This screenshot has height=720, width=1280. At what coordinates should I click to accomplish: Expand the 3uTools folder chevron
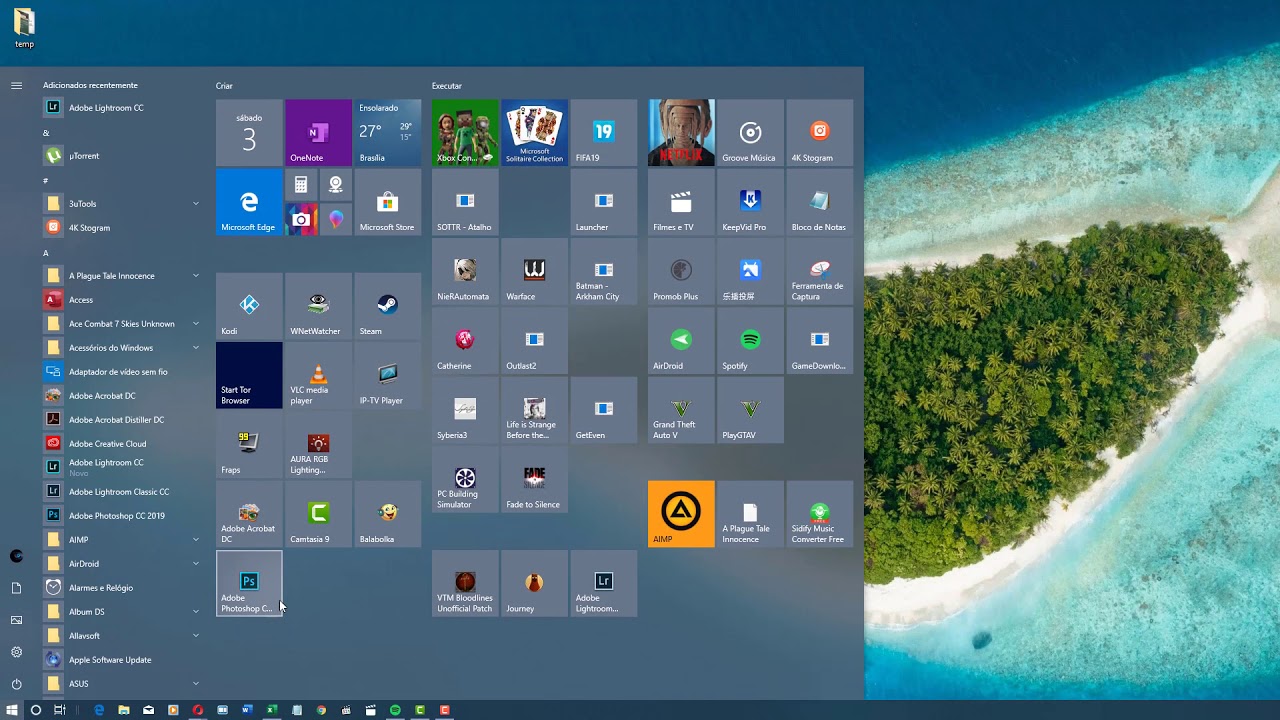pyautogui.click(x=196, y=204)
